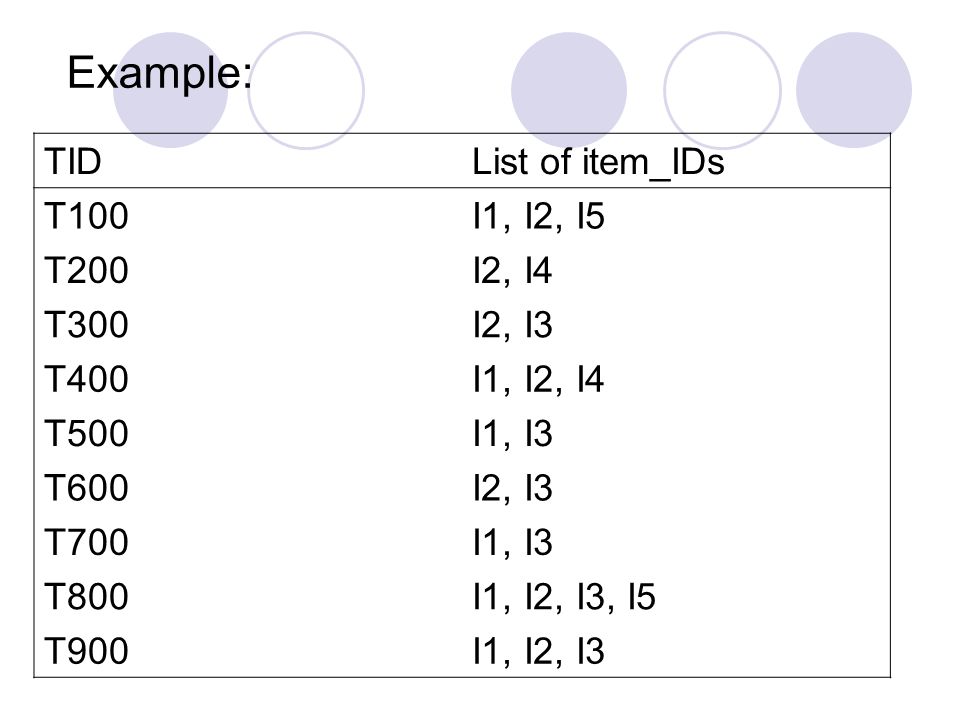Select the item list 'I2, I4'
The width and height of the screenshot is (960, 720).
[x=512, y=272]
